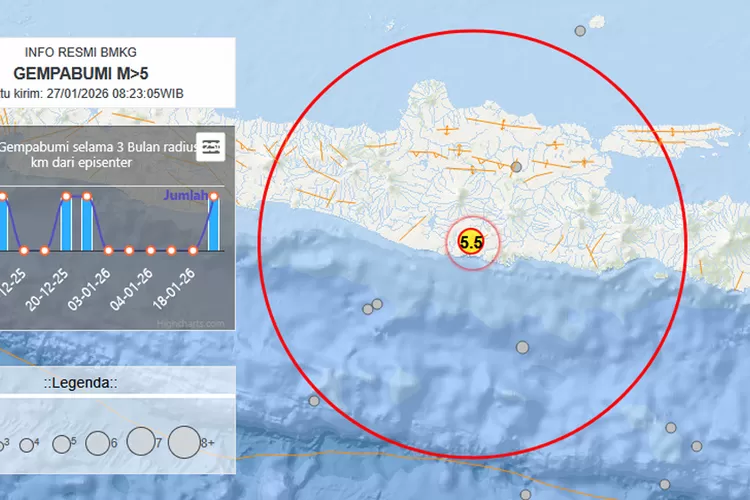Click magnitude 7 circle in the legend
750x500 pixels.
(x=141, y=442)
